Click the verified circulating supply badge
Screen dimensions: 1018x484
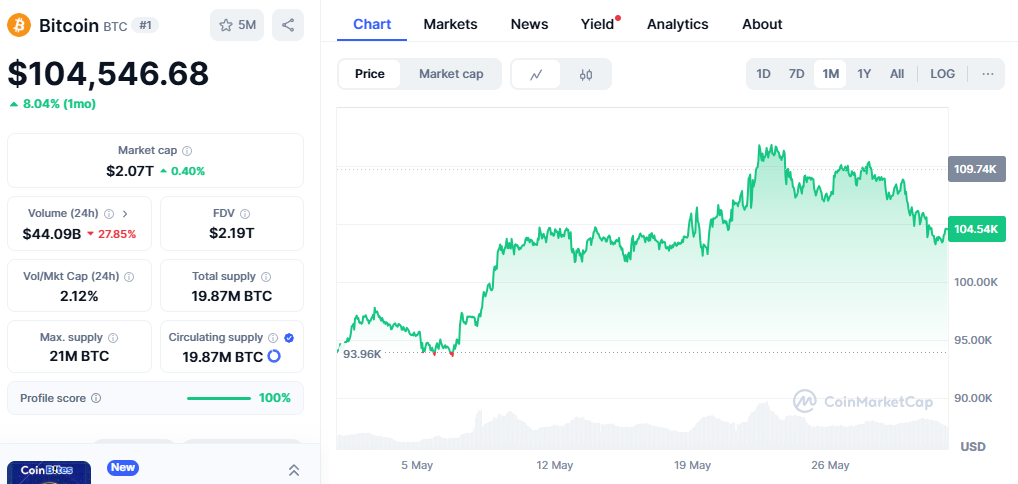tap(289, 338)
